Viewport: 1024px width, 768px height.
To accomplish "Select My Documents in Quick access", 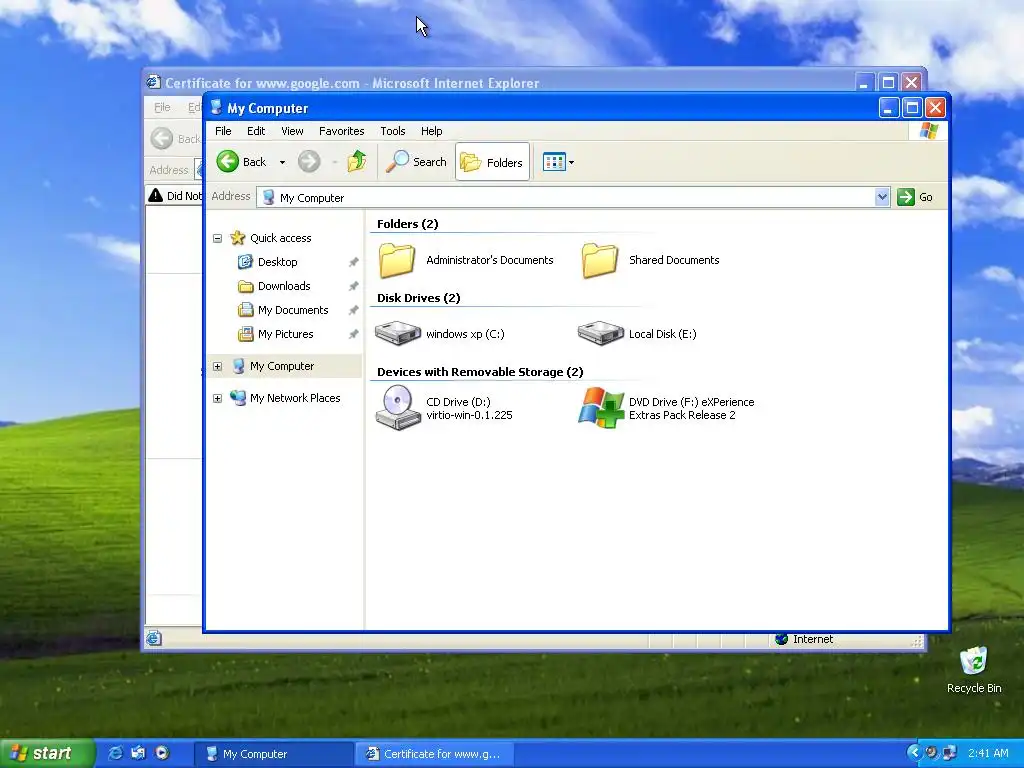I will 293,310.
